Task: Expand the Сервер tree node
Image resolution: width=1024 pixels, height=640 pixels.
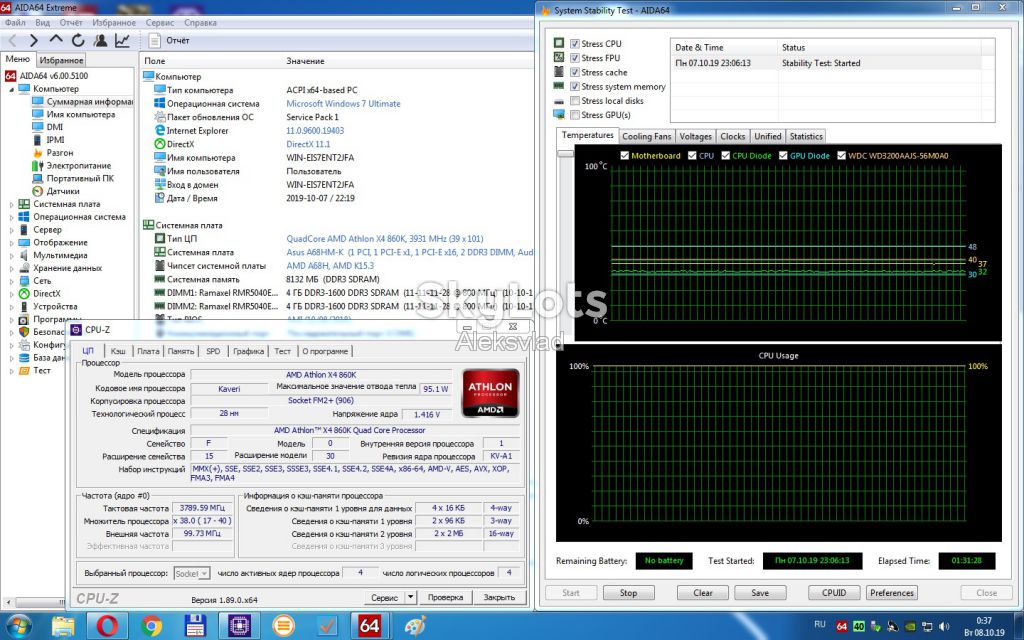Action: 11,230
